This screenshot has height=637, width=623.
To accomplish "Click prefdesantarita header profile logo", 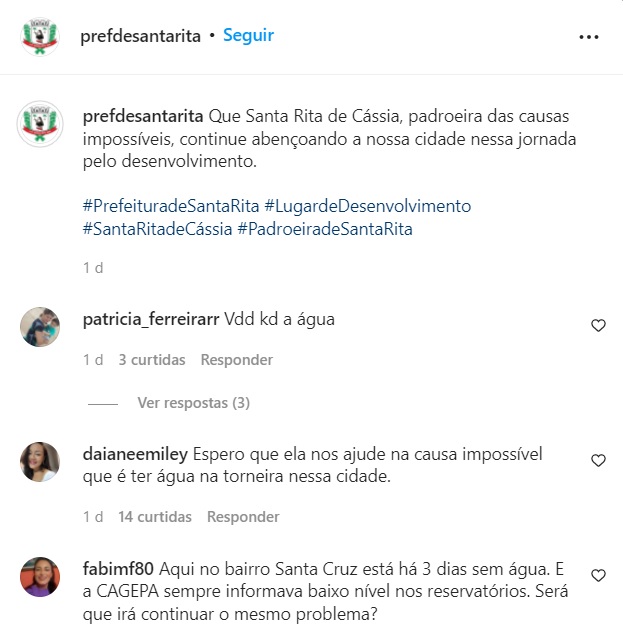I will 40,37.
